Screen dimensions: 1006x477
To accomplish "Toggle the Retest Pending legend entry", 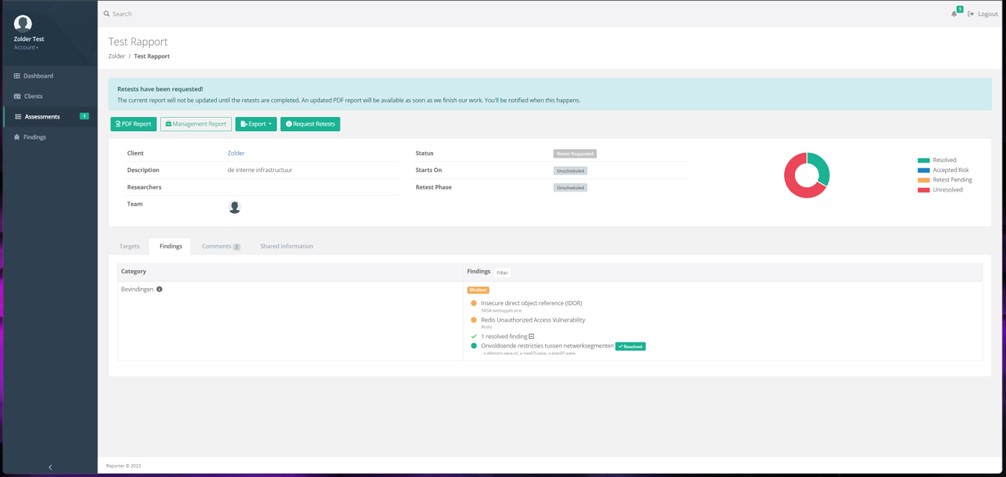I will pyautogui.click(x=951, y=180).
